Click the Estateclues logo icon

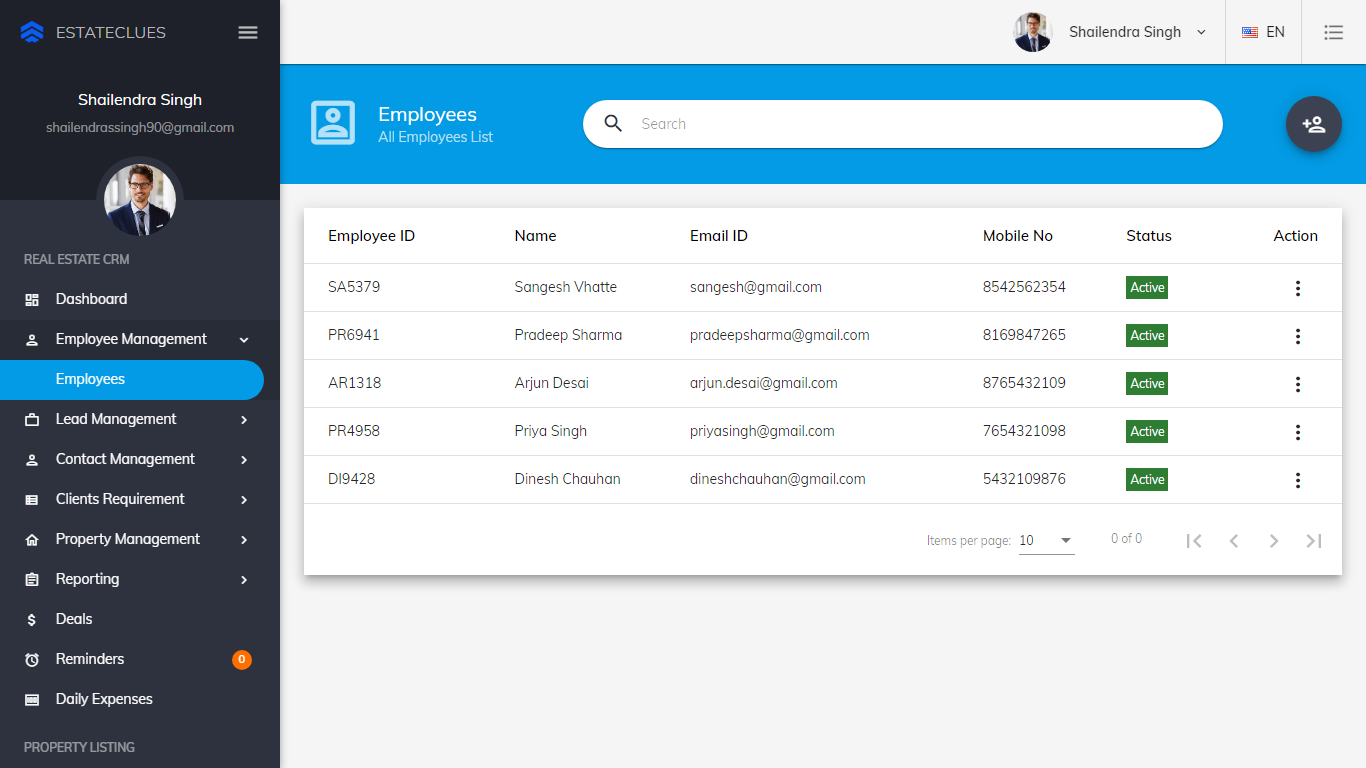[x=32, y=32]
